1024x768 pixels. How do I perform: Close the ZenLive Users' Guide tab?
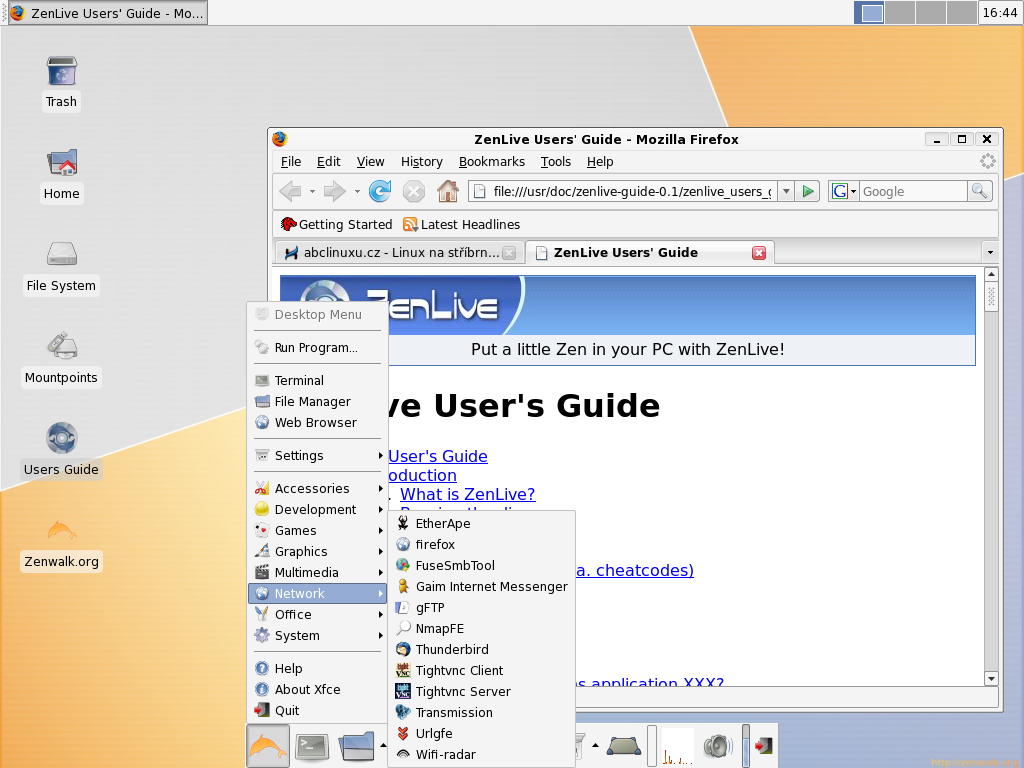click(x=759, y=253)
